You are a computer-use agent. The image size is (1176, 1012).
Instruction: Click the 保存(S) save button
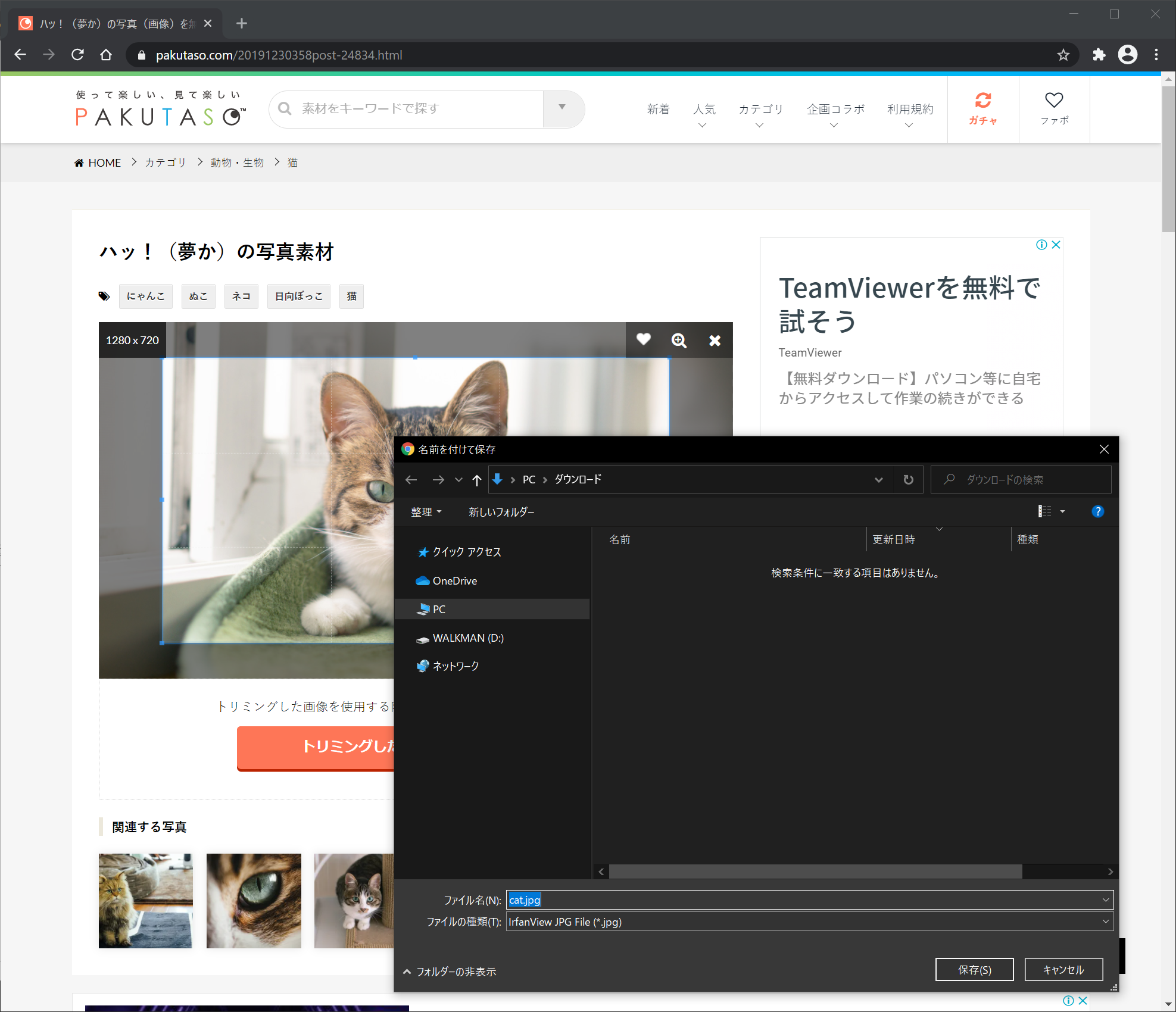click(x=974, y=970)
